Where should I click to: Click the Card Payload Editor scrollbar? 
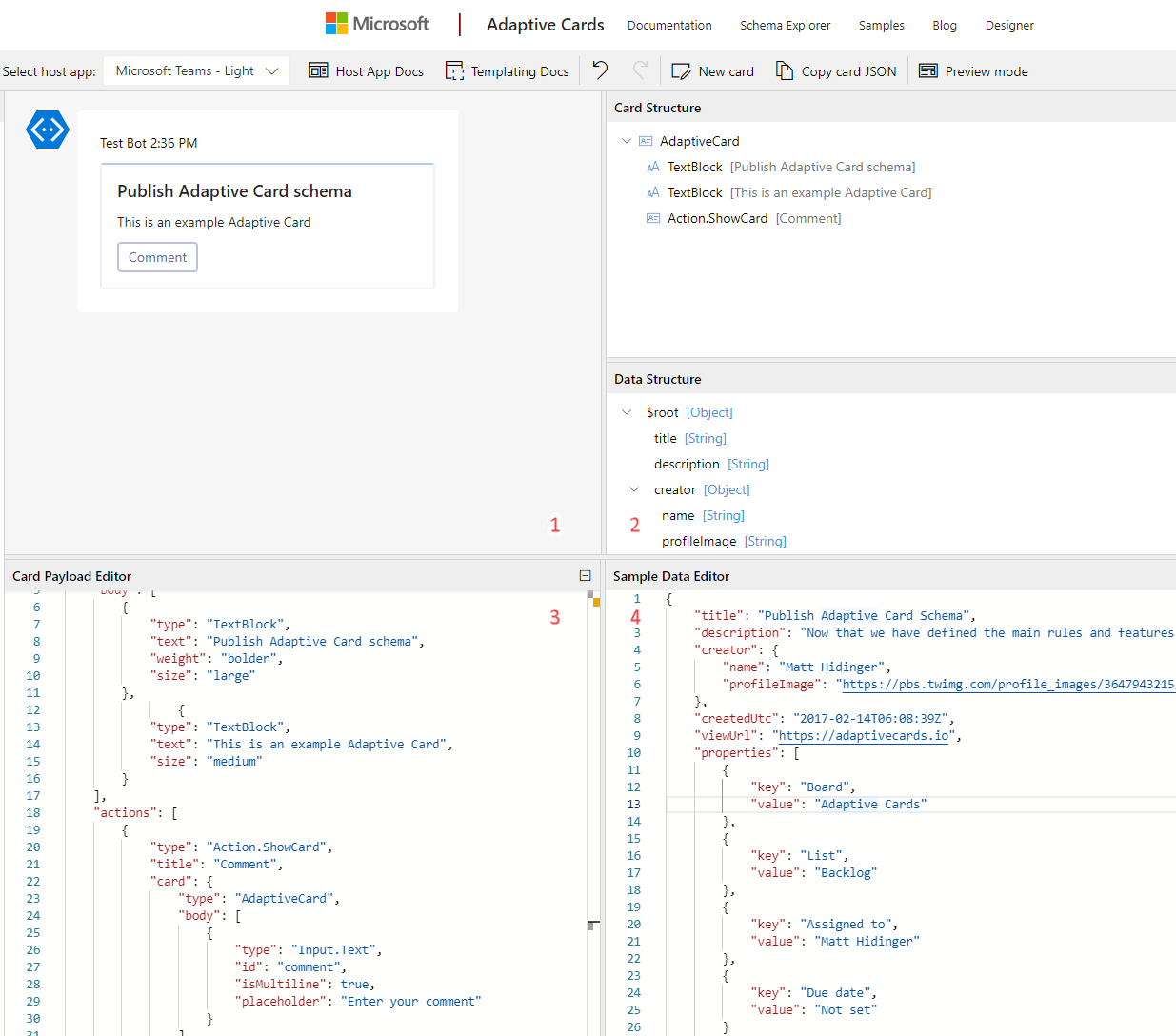(593, 813)
